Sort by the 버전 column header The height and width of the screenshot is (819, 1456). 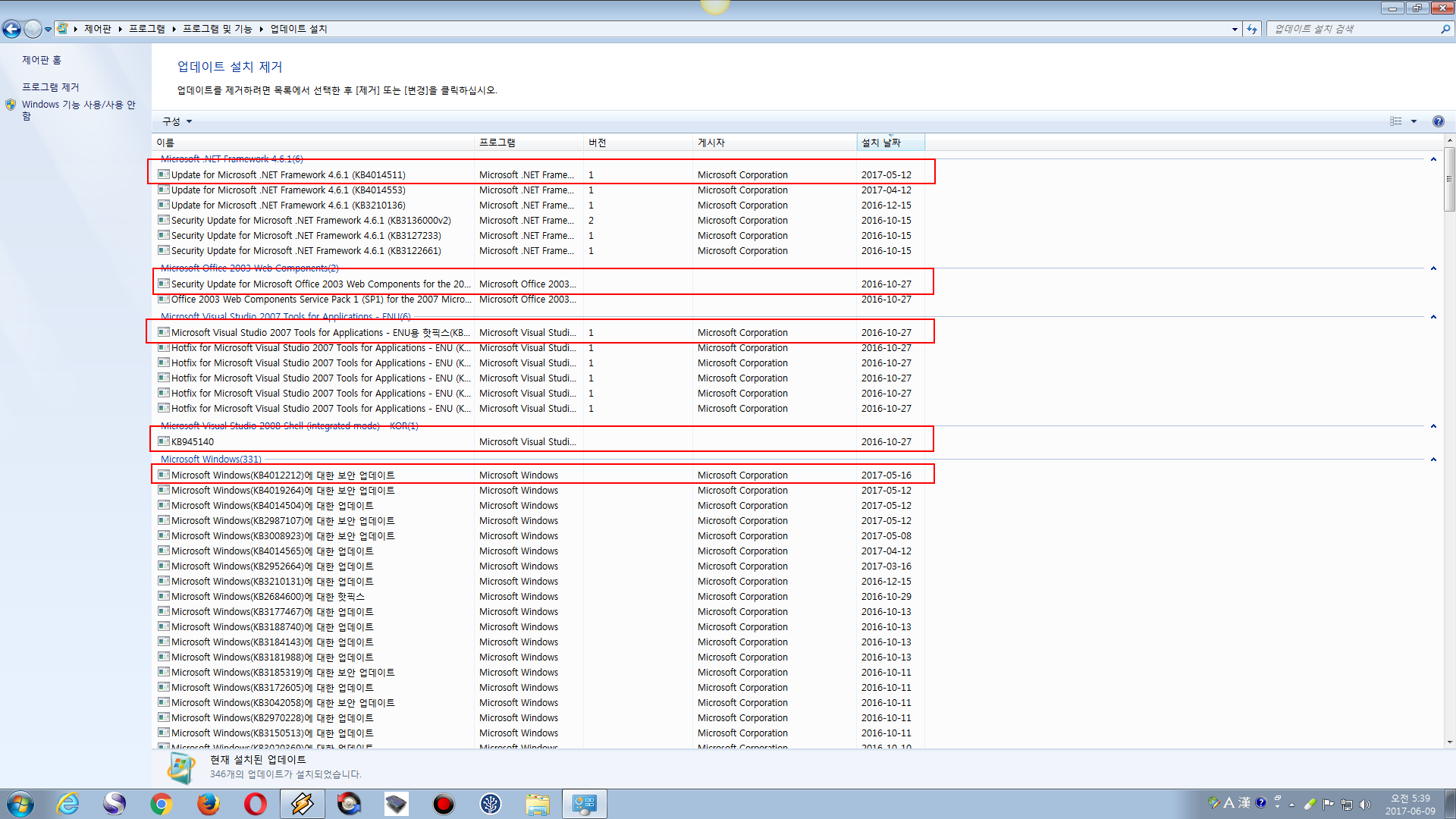coord(639,143)
